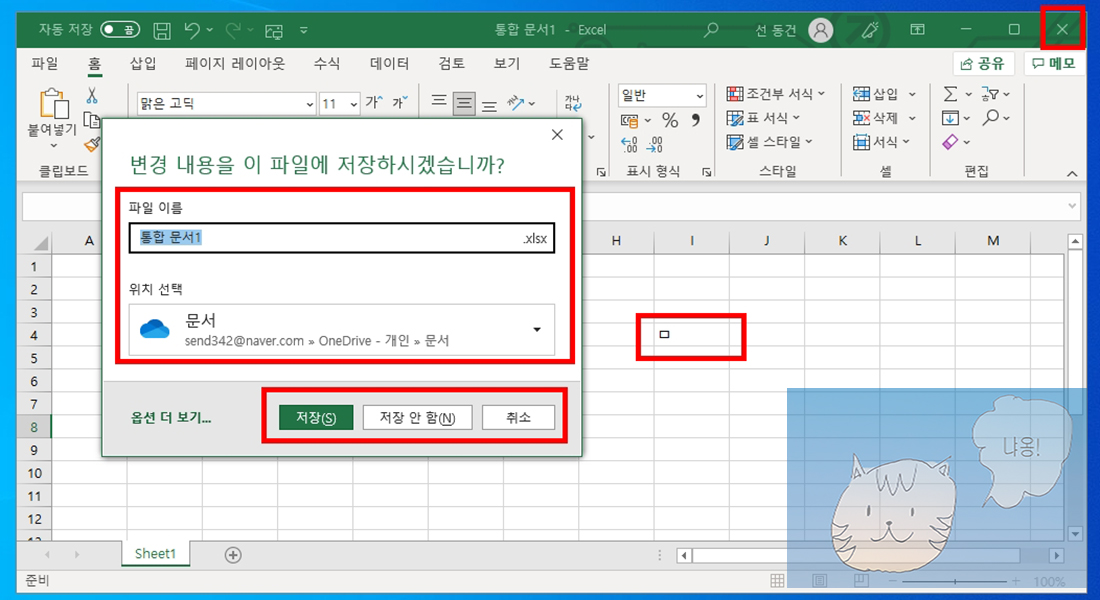
Task: Switch to the 페이지 레이아웃 tab
Action: click(235, 64)
